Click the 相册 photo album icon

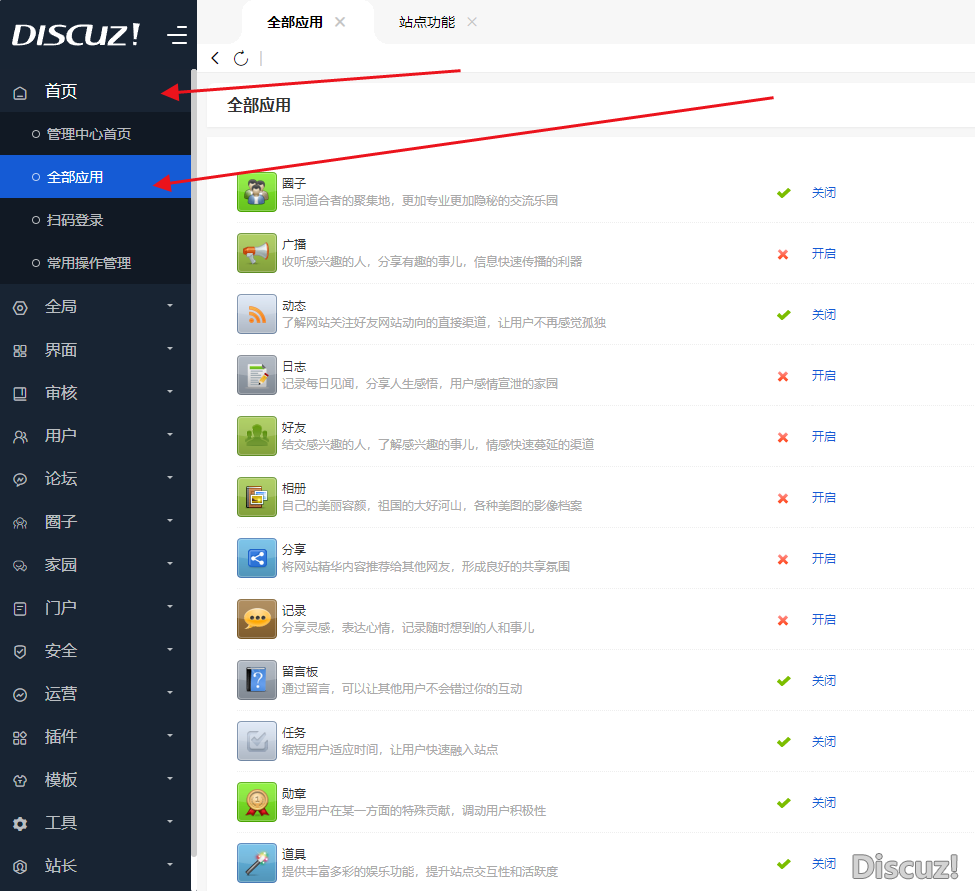point(256,497)
